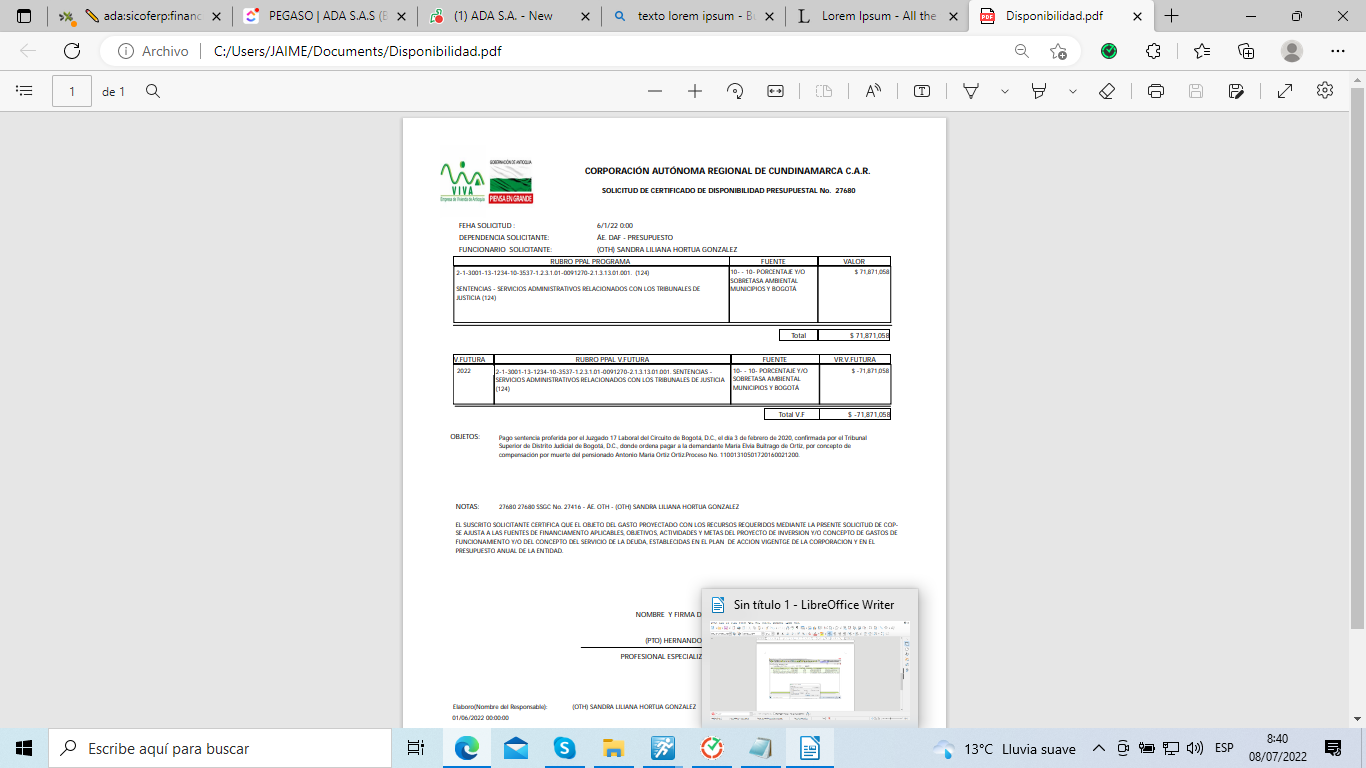This screenshot has height=768, width=1366.
Task: Refresh the current page
Action: (72, 51)
